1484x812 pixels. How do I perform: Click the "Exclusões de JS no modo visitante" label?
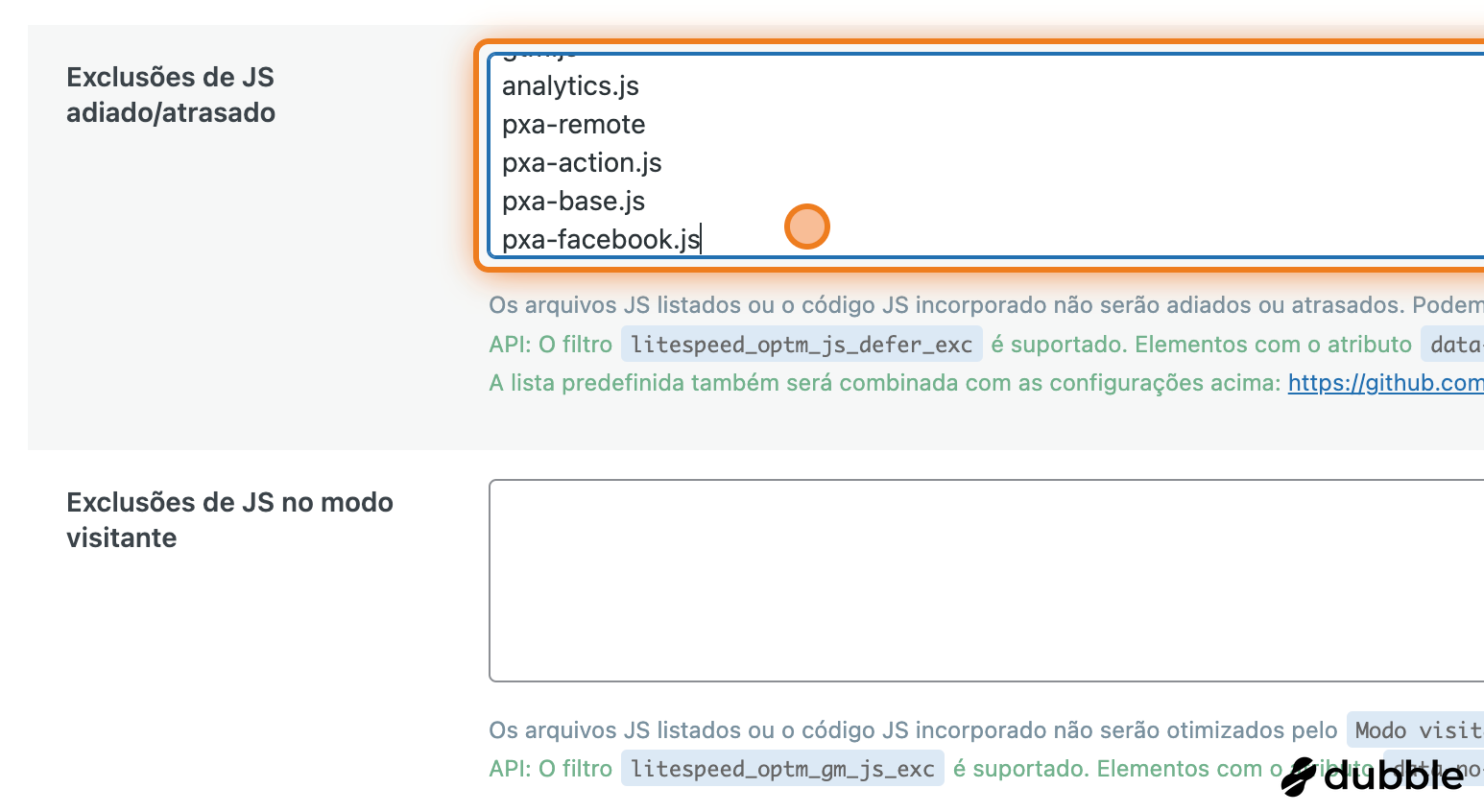229,519
